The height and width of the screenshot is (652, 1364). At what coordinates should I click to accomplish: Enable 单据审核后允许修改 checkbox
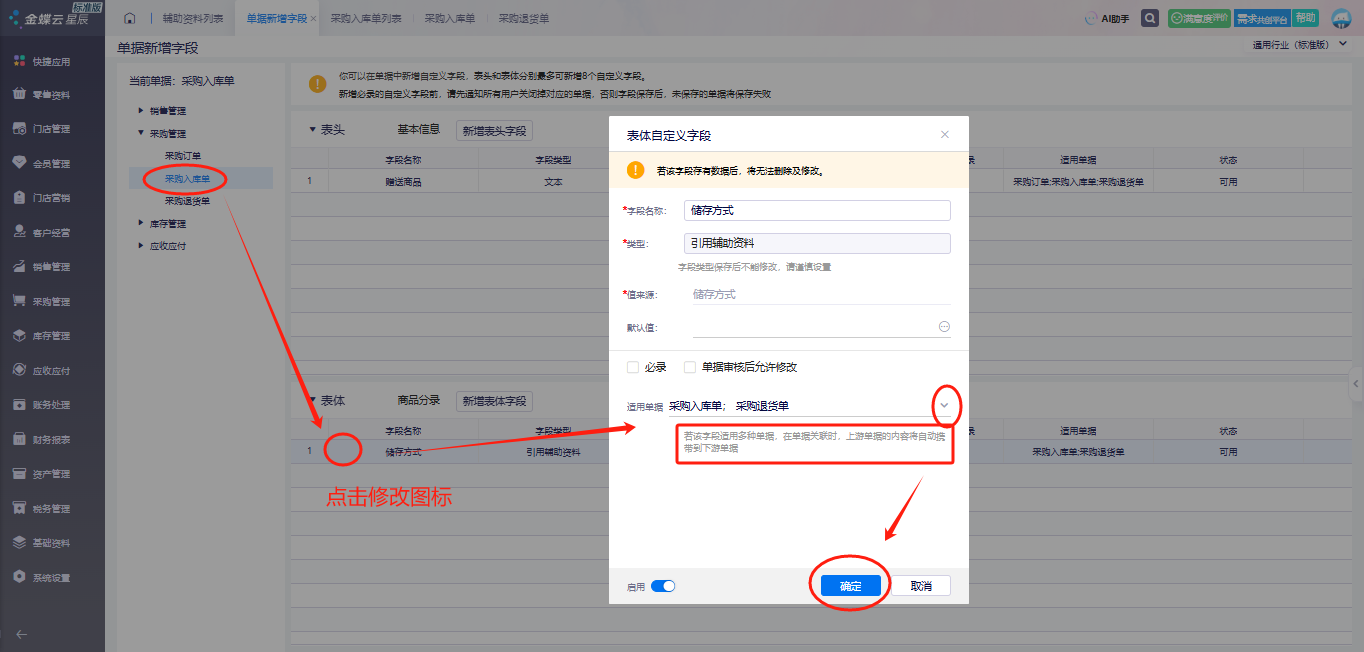(690, 367)
